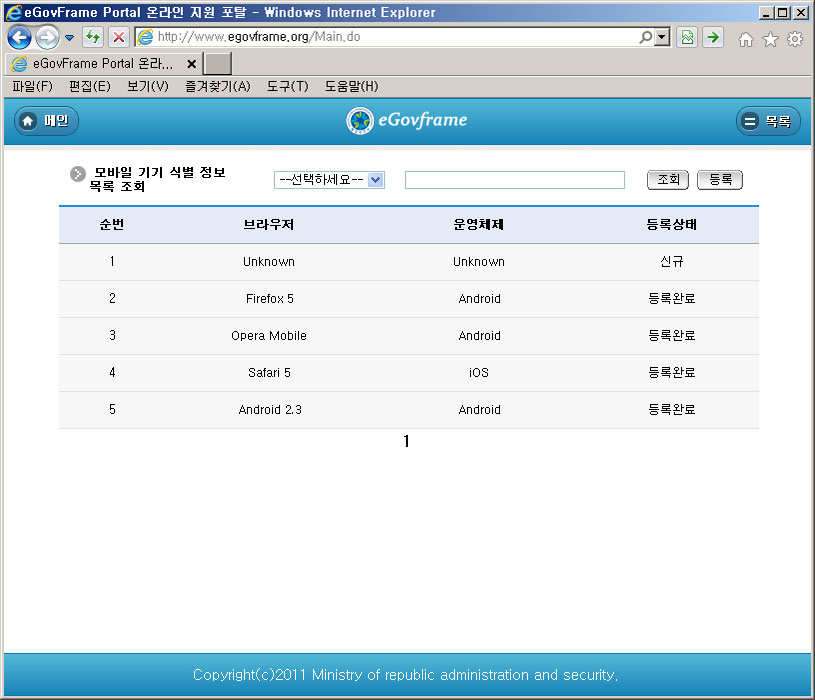Open the 즐겨찾기(A) menu

click(x=217, y=87)
